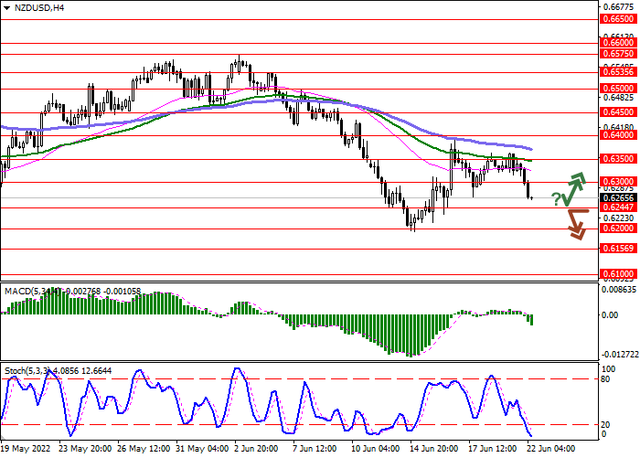The image size is (640, 457).
Task: Click the Stochastic 80 level label
Action: click(x=606, y=379)
